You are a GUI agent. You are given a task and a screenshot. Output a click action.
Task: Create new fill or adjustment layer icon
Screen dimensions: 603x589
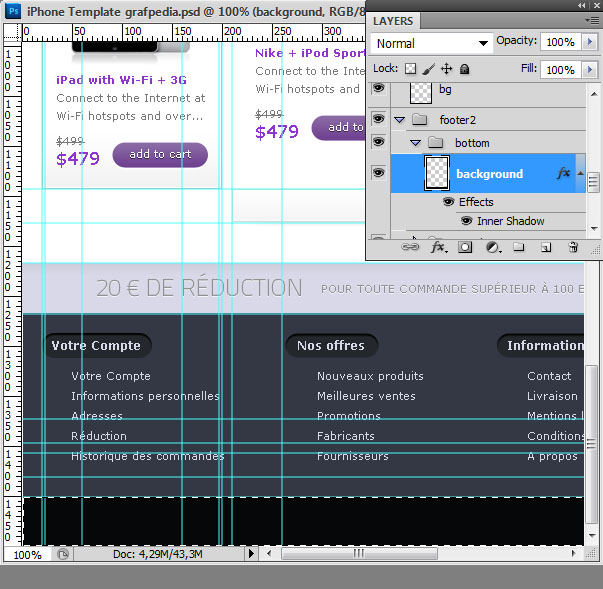pos(493,247)
